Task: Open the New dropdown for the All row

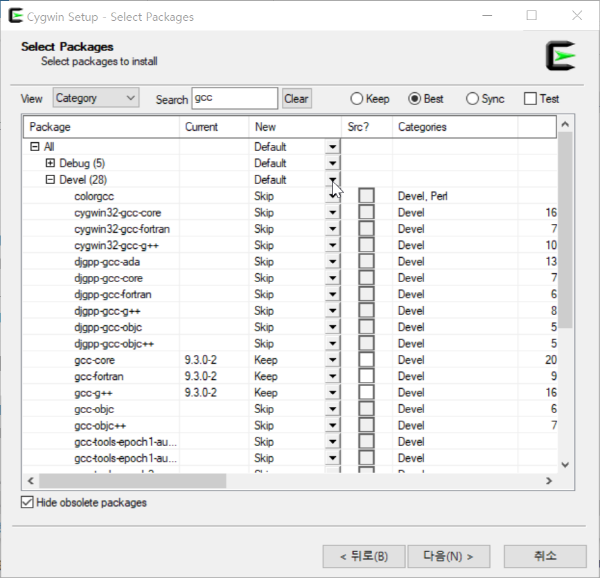Action: pyautogui.click(x=333, y=147)
